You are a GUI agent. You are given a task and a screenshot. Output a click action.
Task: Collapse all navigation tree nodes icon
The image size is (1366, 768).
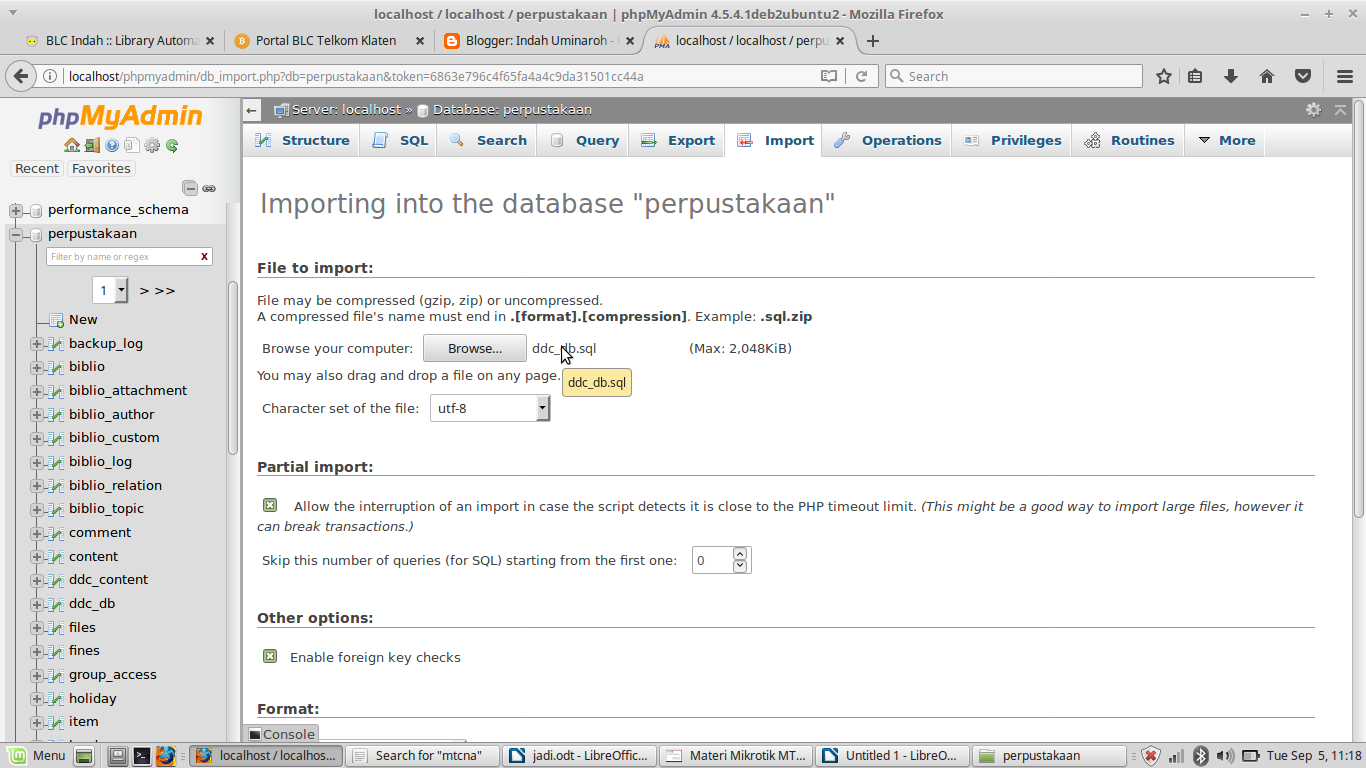pos(190,188)
